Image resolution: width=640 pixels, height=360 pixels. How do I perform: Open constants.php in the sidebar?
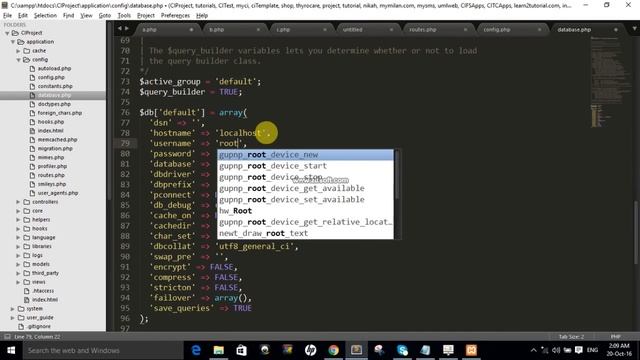(55, 87)
